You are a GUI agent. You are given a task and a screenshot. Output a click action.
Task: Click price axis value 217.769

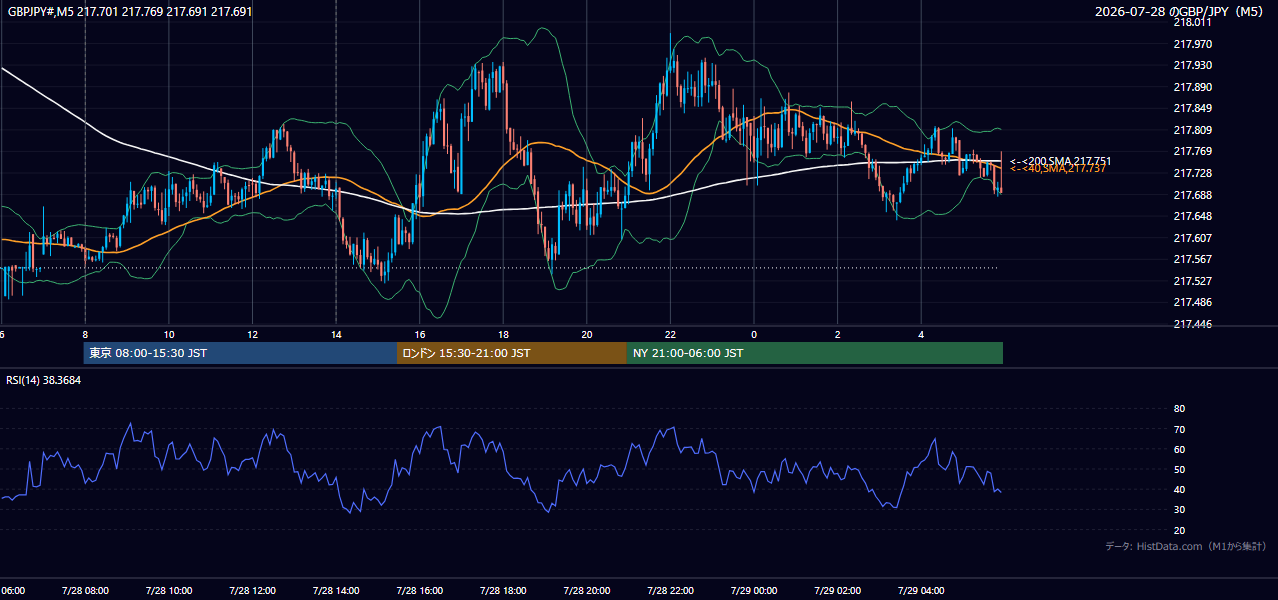click(x=1192, y=151)
